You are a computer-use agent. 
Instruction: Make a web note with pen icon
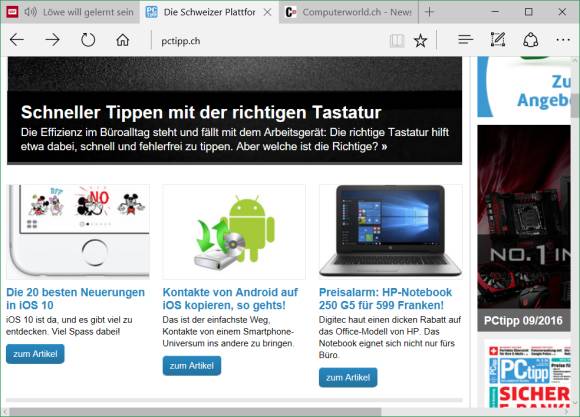pyautogui.click(x=498, y=40)
